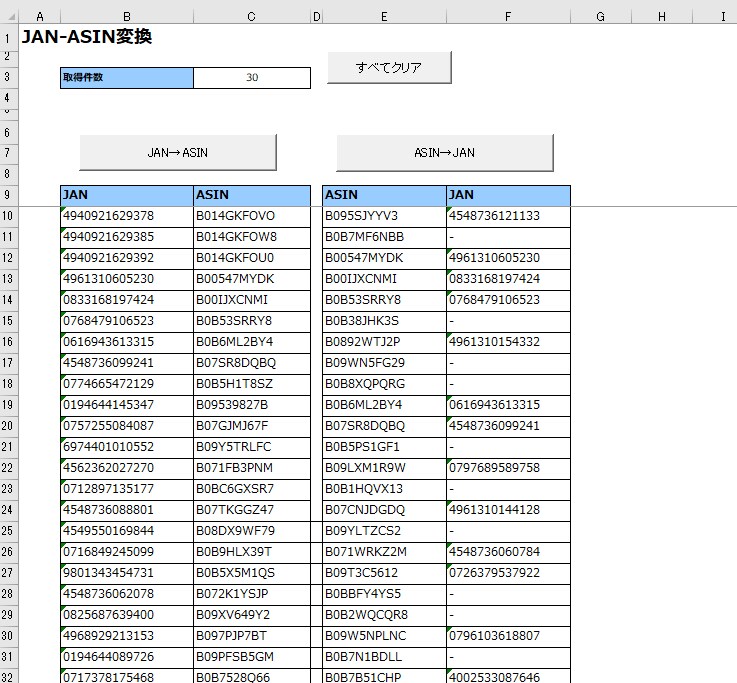Click the JAN header cell in column F

coord(509,195)
